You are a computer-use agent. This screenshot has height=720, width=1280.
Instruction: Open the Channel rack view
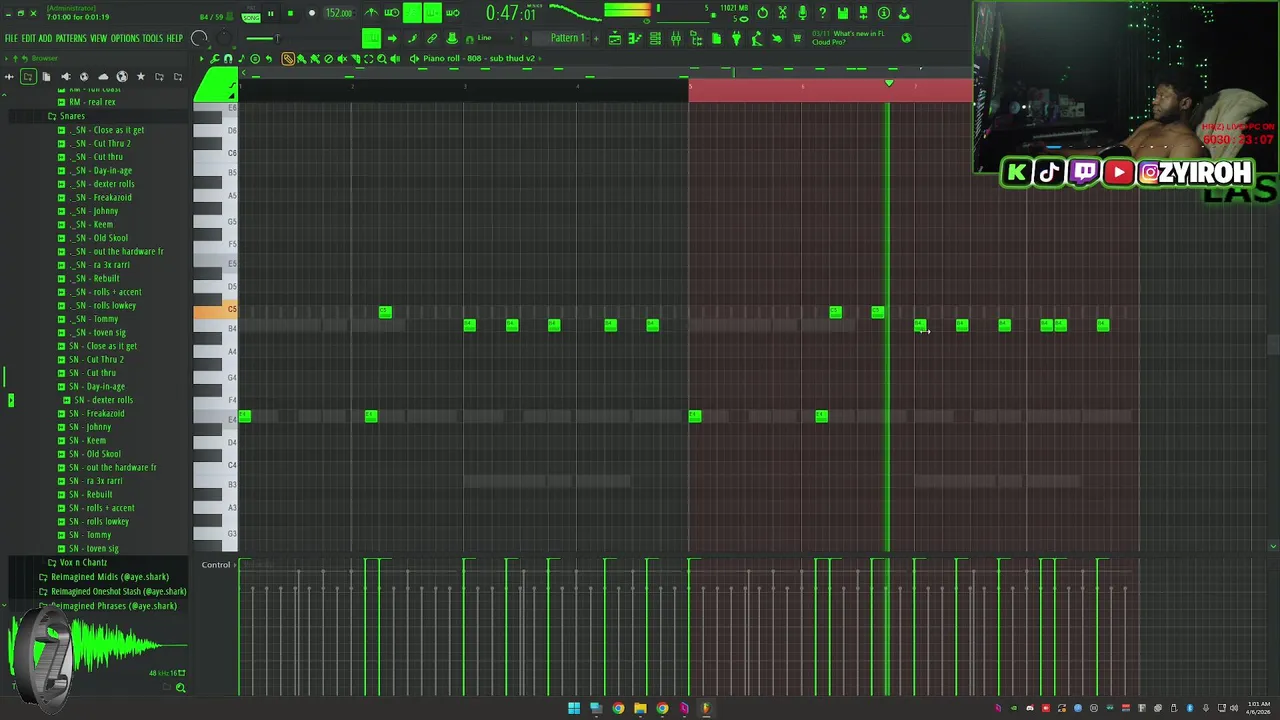tap(655, 38)
